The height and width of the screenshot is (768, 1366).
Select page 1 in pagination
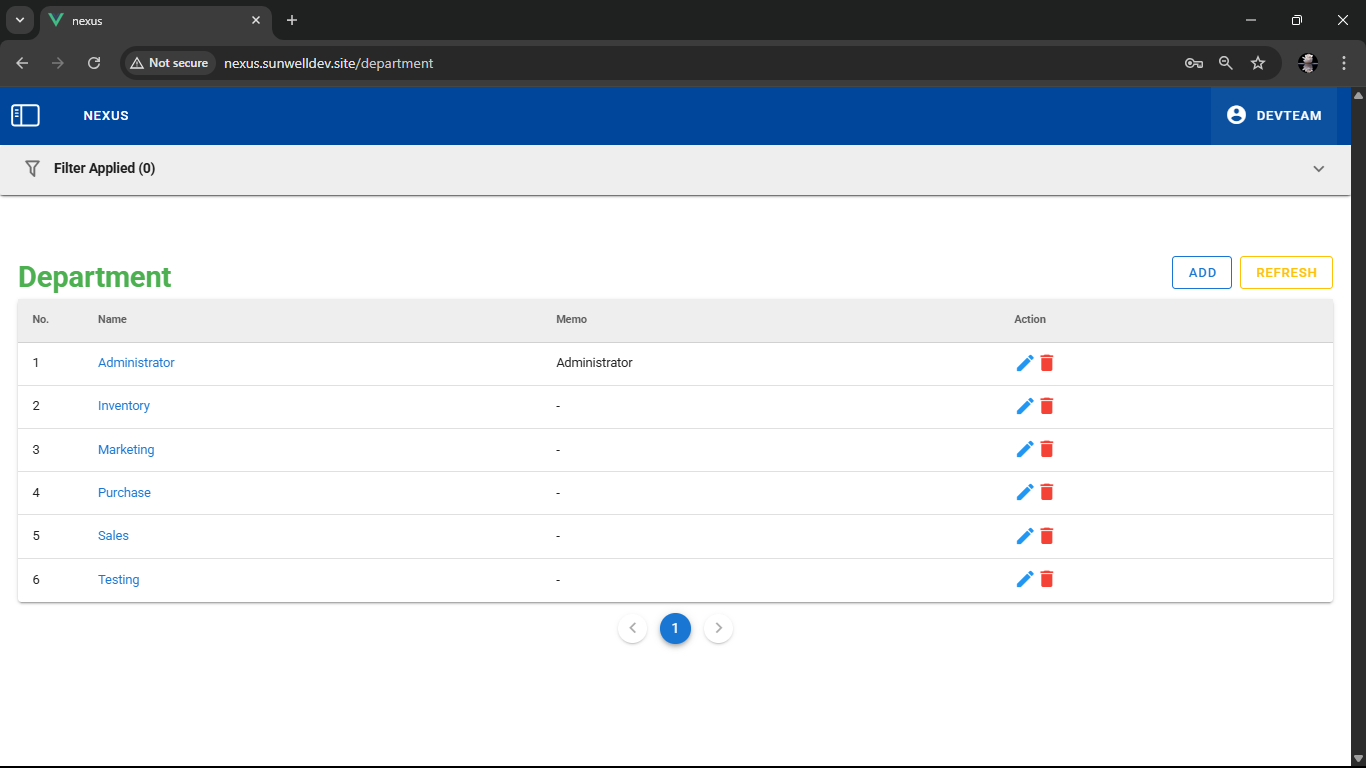point(675,628)
